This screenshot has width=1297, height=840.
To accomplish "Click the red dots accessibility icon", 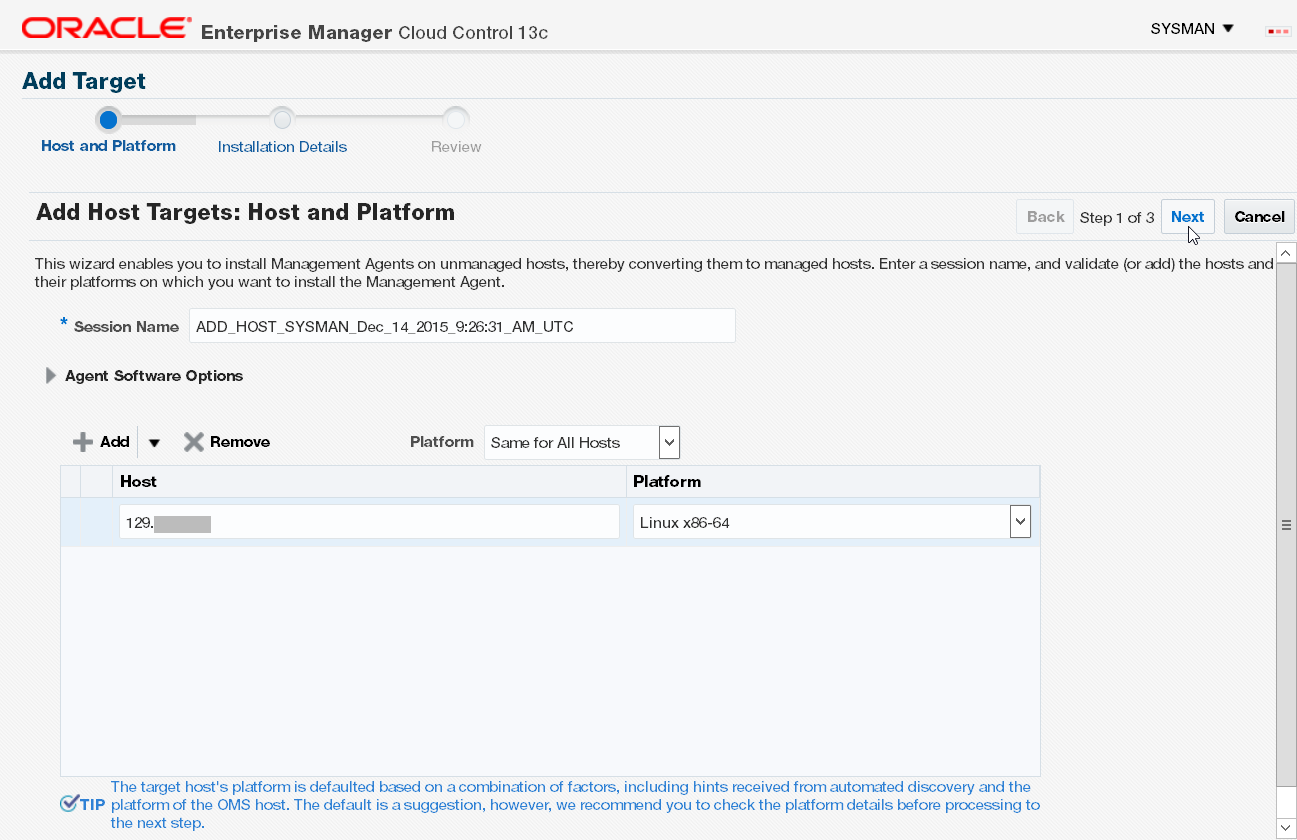I will tap(1278, 31).
